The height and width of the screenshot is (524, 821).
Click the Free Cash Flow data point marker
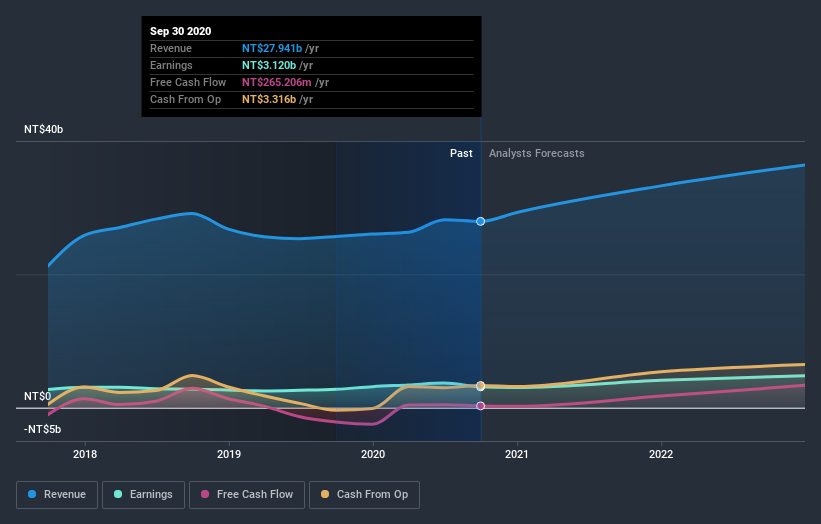click(x=481, y=406)
